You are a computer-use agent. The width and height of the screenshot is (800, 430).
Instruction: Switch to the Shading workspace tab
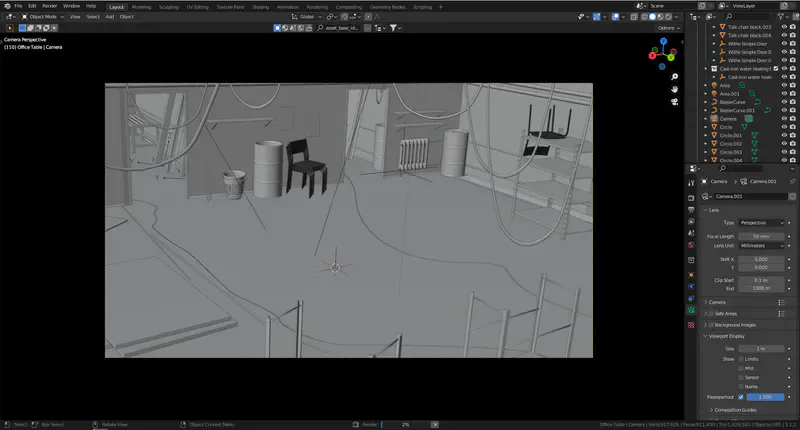261,7
